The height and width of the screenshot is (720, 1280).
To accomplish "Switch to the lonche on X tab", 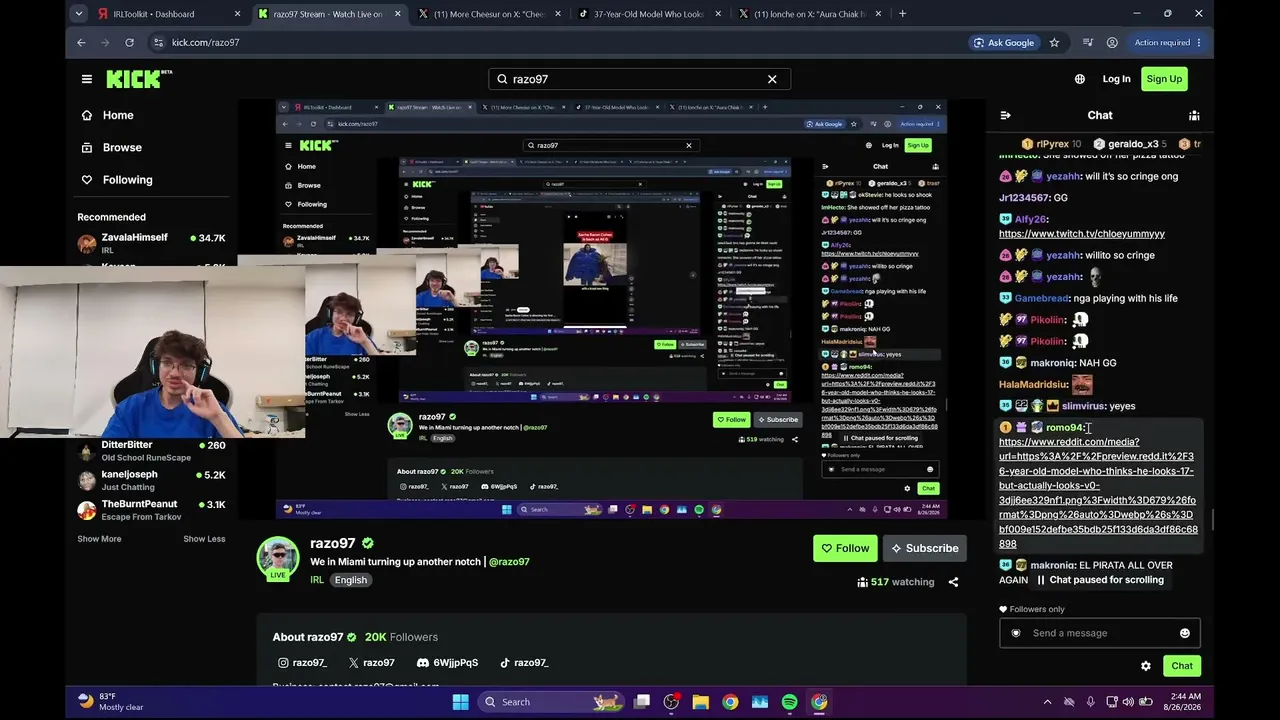I will (x=812, y=14).
